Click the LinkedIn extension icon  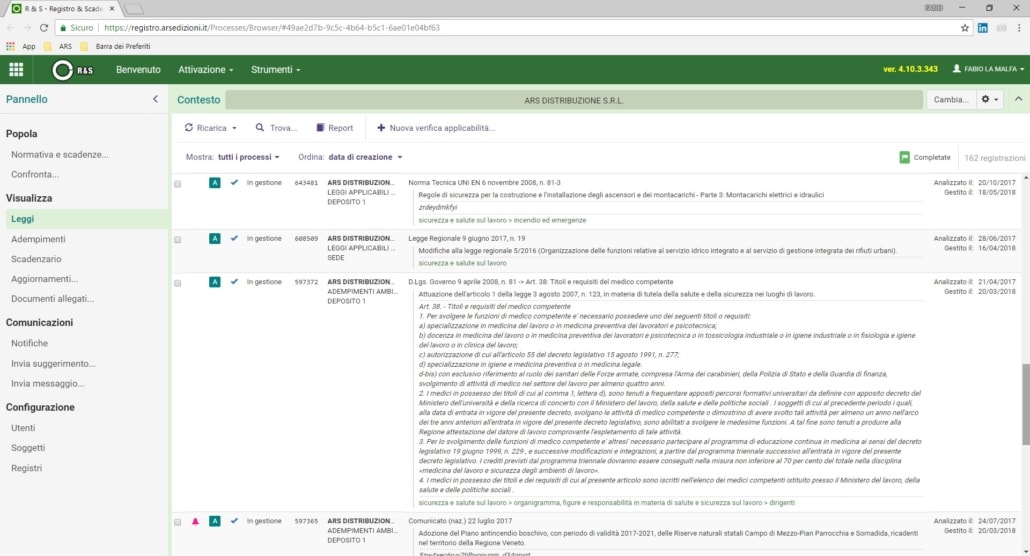pyautogui.click(x=982, y=28)
